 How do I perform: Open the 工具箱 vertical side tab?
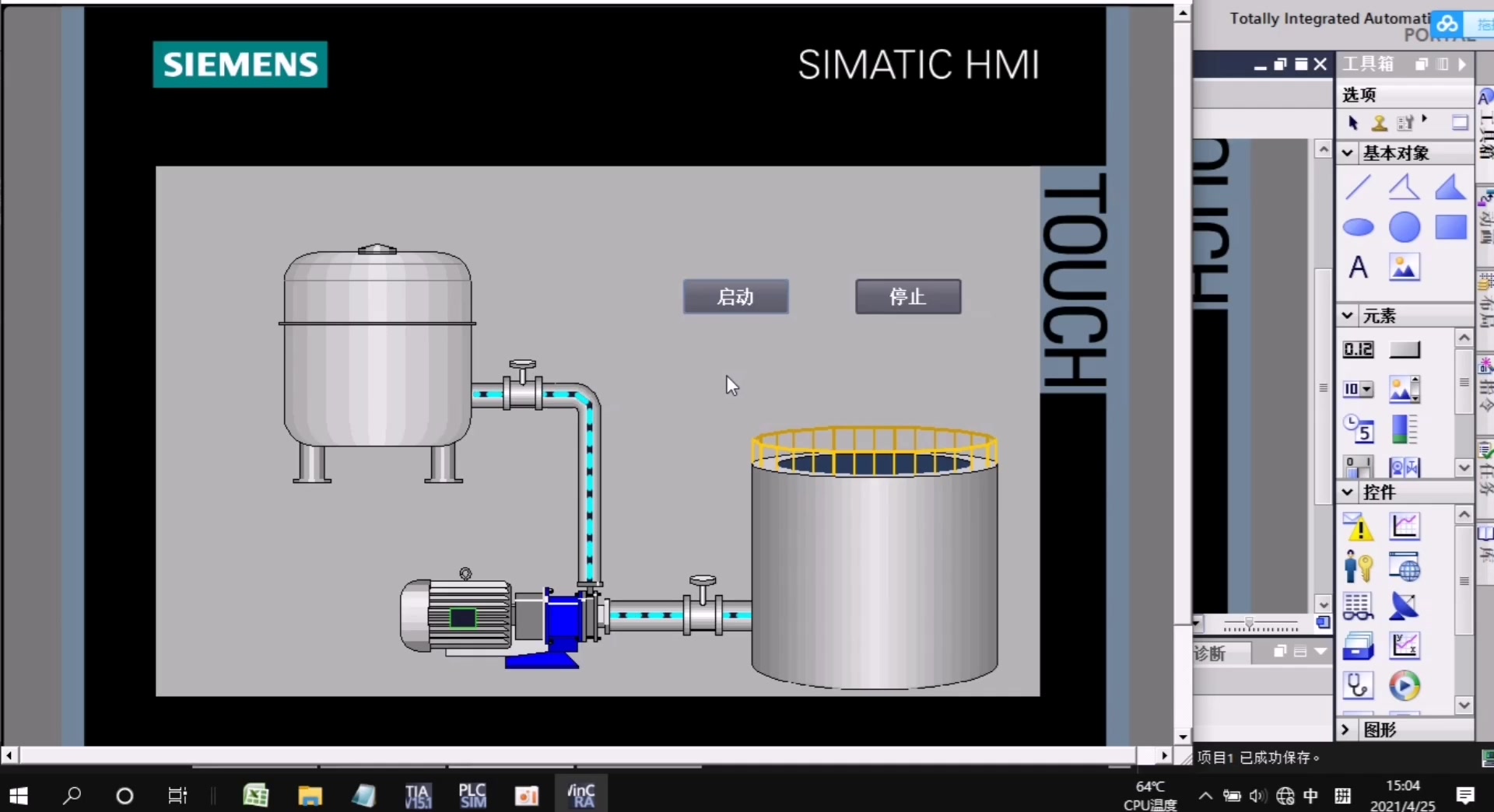[x=1485, y=136]
